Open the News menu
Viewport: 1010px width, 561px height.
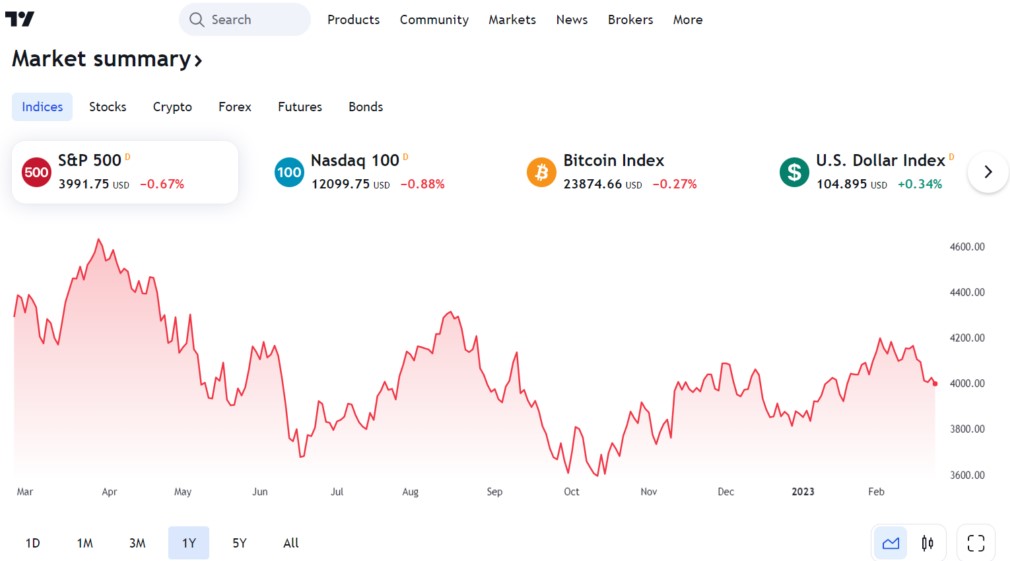click(x=572, y=19)
